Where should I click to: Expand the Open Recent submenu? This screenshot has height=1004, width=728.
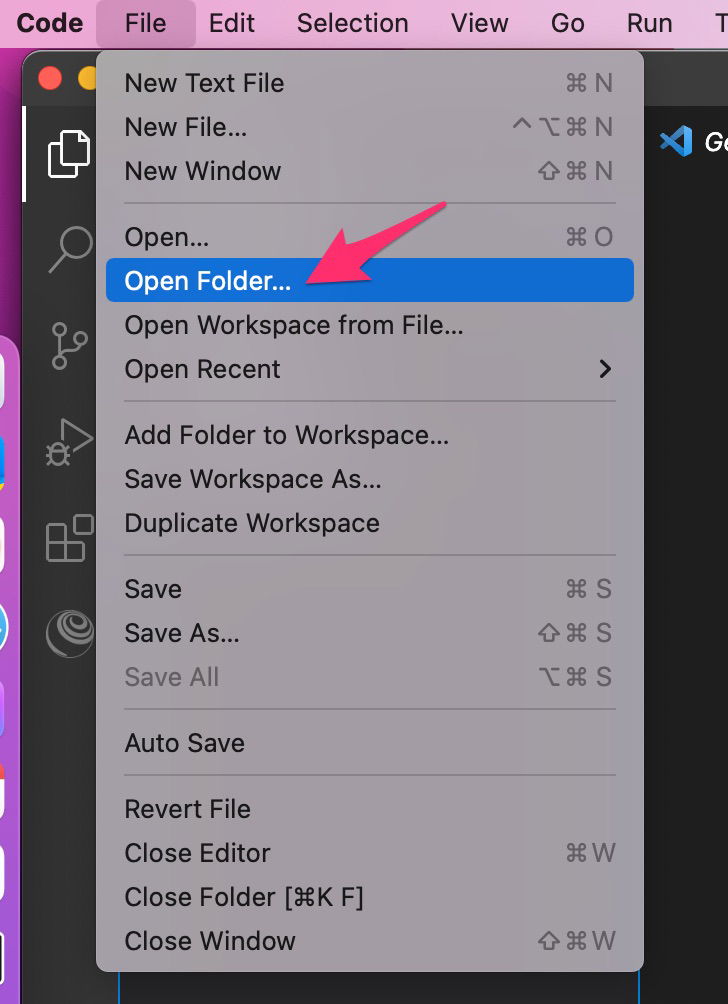[x=369, y=369]
